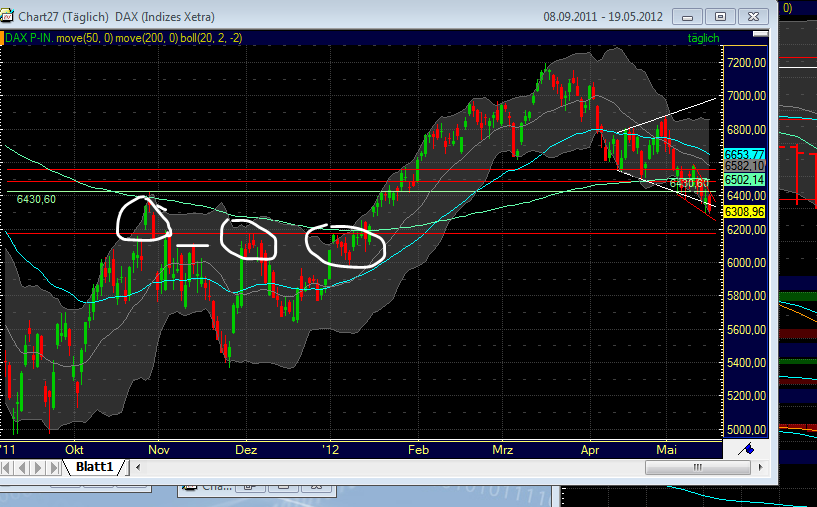Click the 'Apr' label on the time axis

click(590, 450)
